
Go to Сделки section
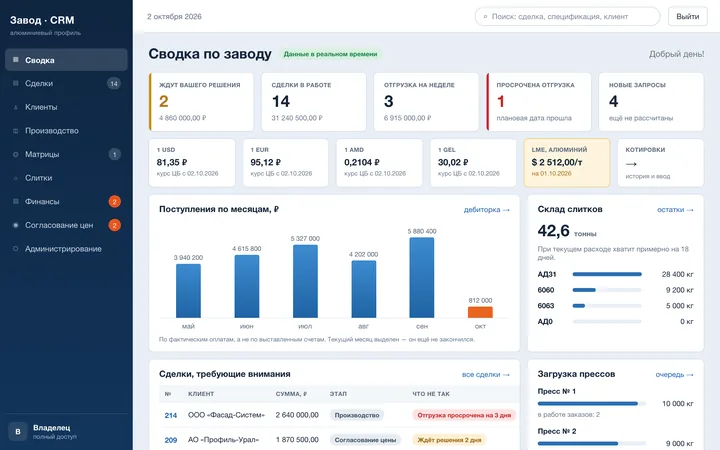pos(66,84)
